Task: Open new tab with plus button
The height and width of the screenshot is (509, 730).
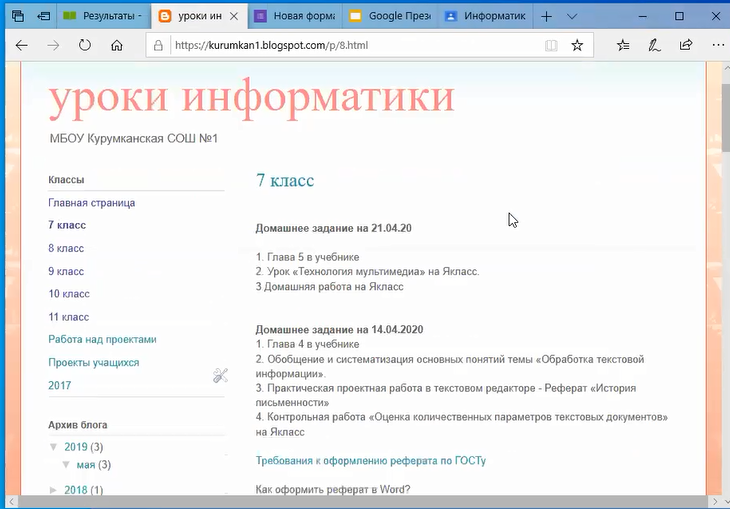Action: coord(546,16)
